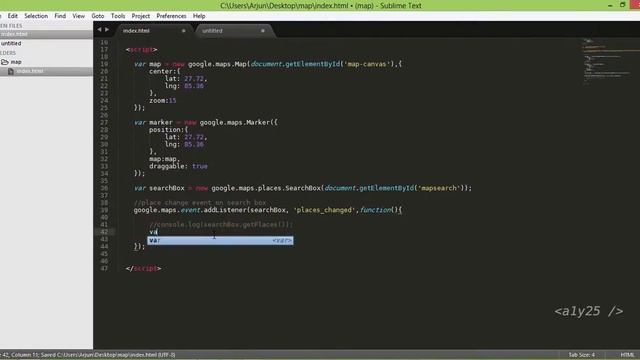Viewport: 640px width, 360px height.
Task: Click the place change event comment
Action: (x=200, y=203)
